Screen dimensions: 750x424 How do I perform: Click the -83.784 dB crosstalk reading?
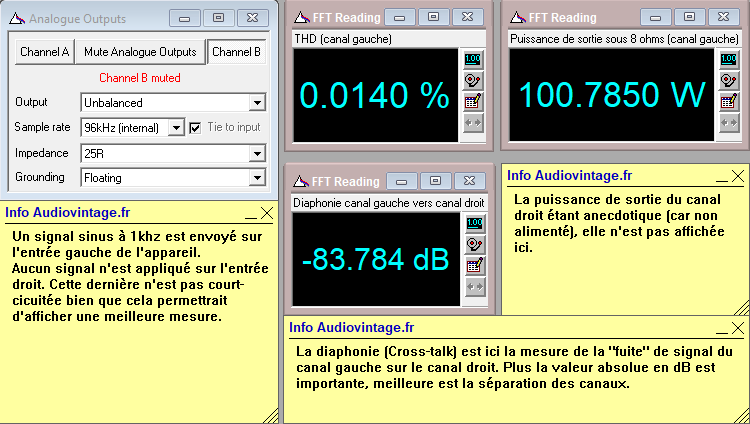point(375,259)
